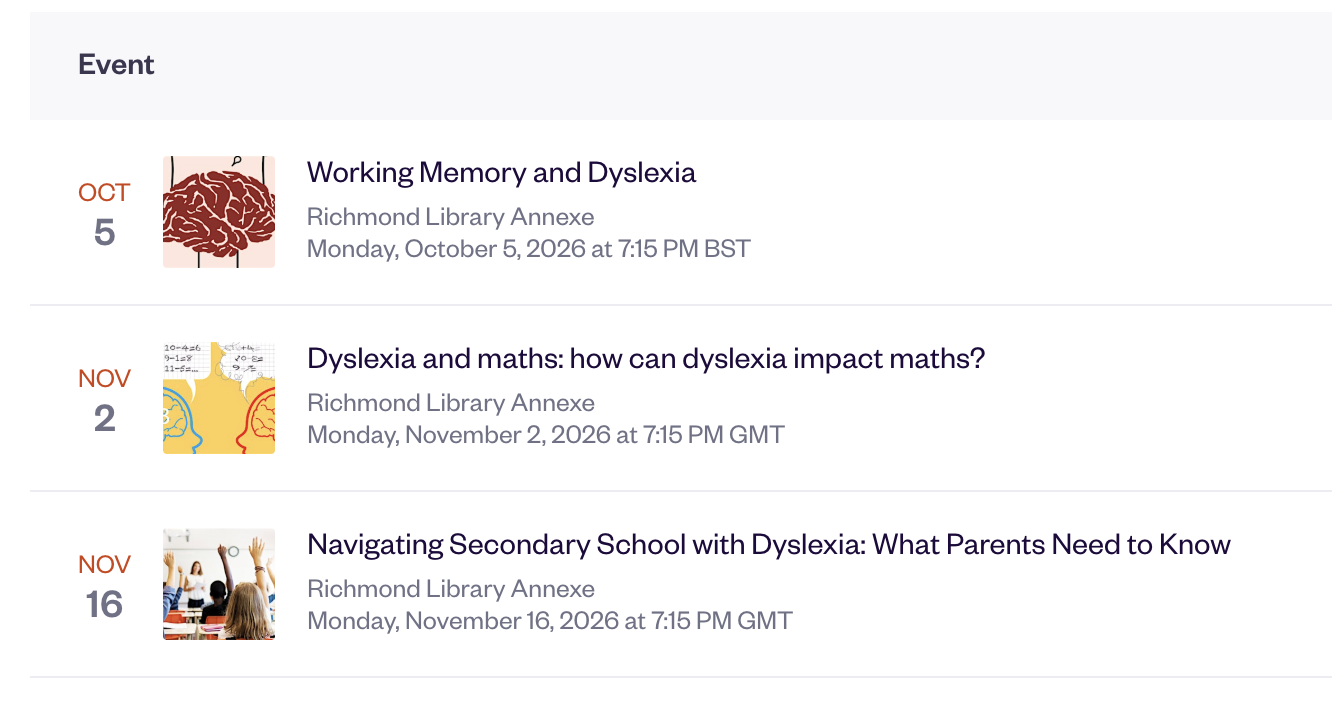Select Richmond Library Annexe under Working Memory event

click(x=450, y=217)
